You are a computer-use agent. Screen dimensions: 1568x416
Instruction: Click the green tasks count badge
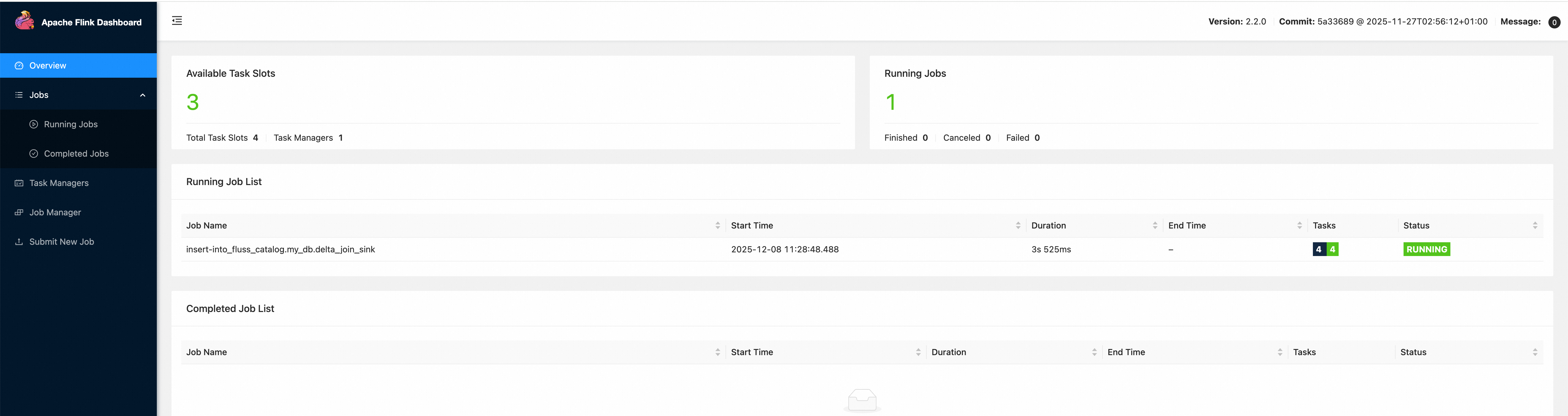(1332, 249)
